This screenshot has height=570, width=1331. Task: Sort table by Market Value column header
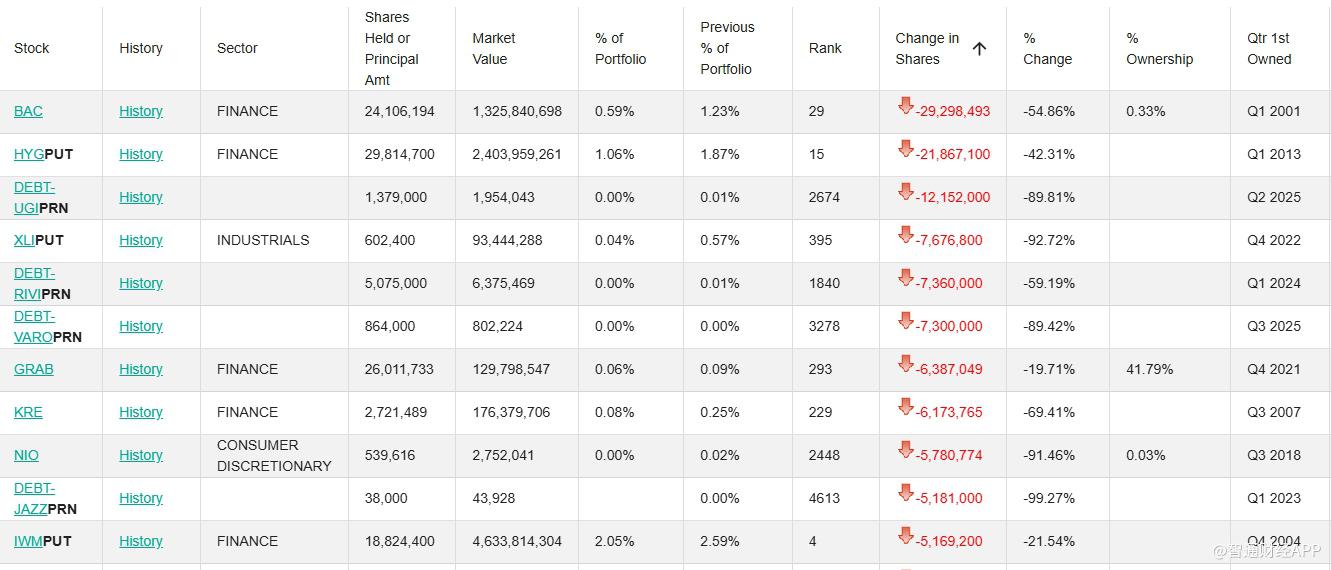coord(493,49)
